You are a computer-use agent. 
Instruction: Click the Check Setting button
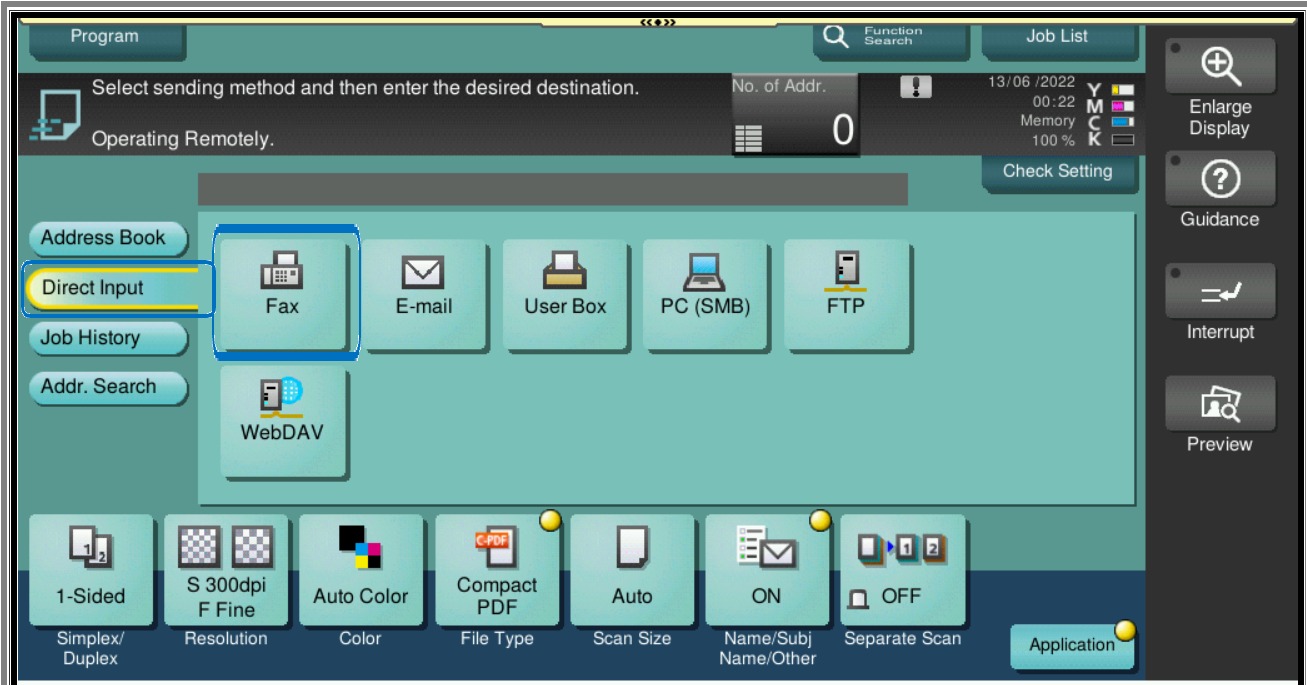[1058, 172]
